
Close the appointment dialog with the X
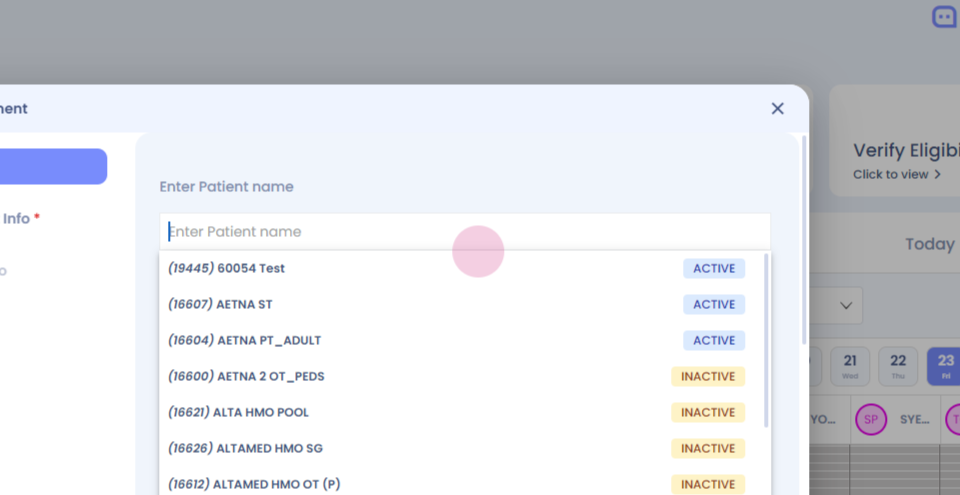[778, 108]
